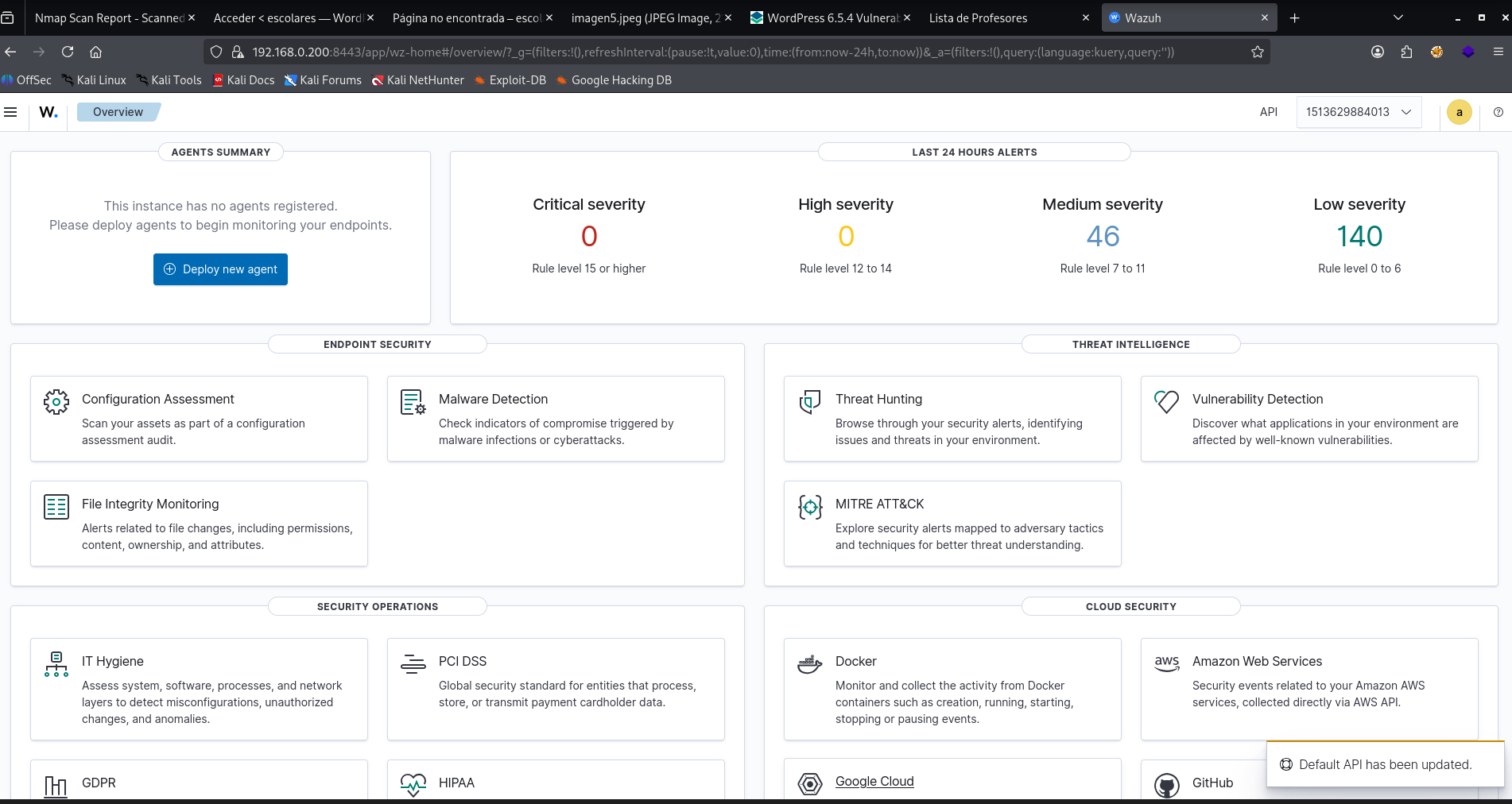Click the Critical severity count 0

pyautogui.click(x=589, y=236)
